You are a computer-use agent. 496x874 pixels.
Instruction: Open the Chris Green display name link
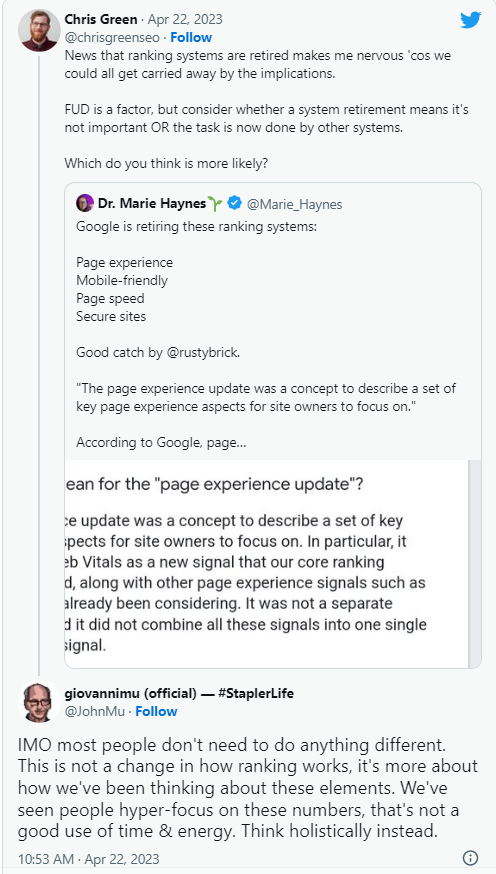(101, 20)
